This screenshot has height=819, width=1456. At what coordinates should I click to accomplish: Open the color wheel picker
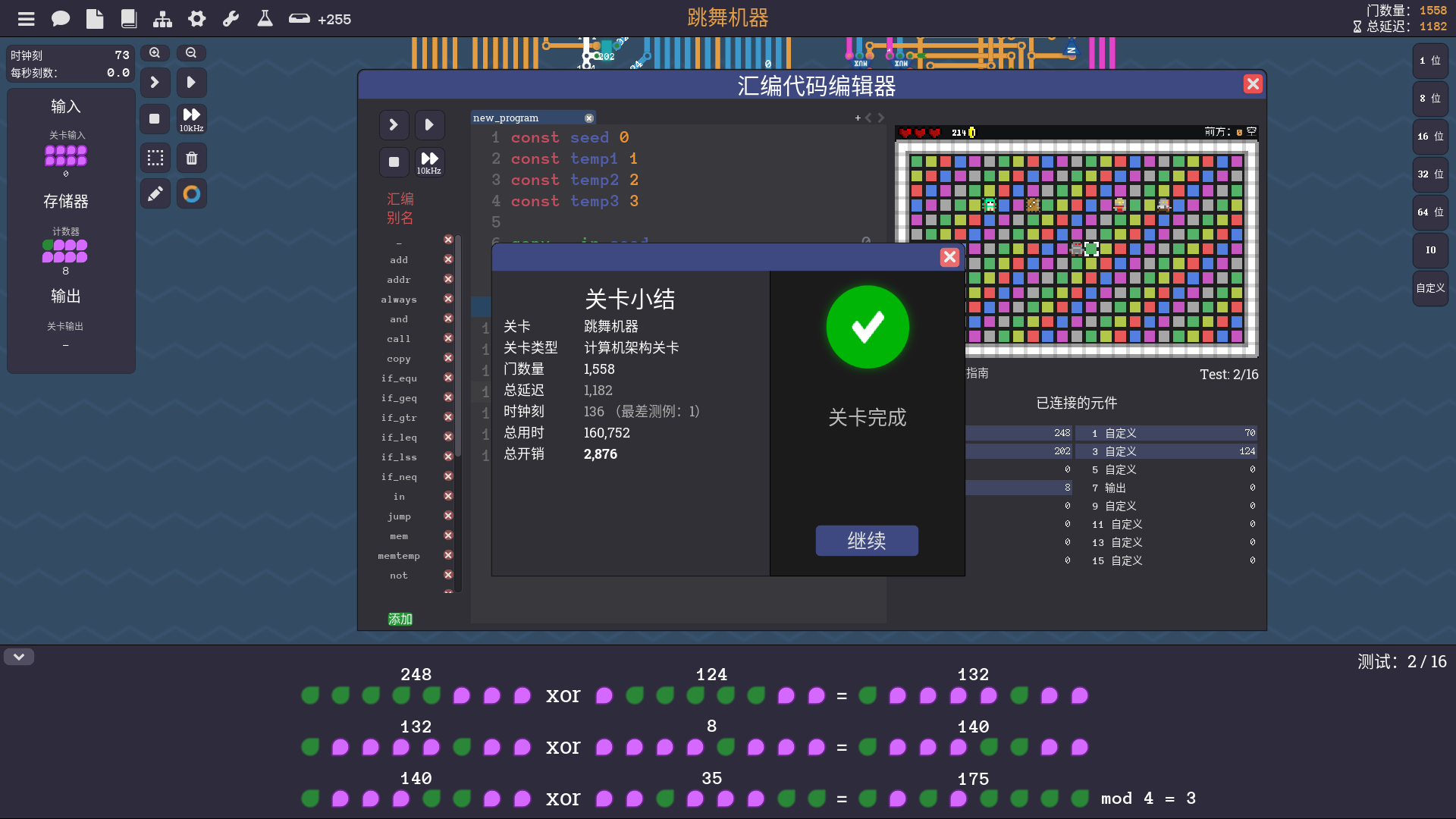pyautogui.click(x=192, y=194)
